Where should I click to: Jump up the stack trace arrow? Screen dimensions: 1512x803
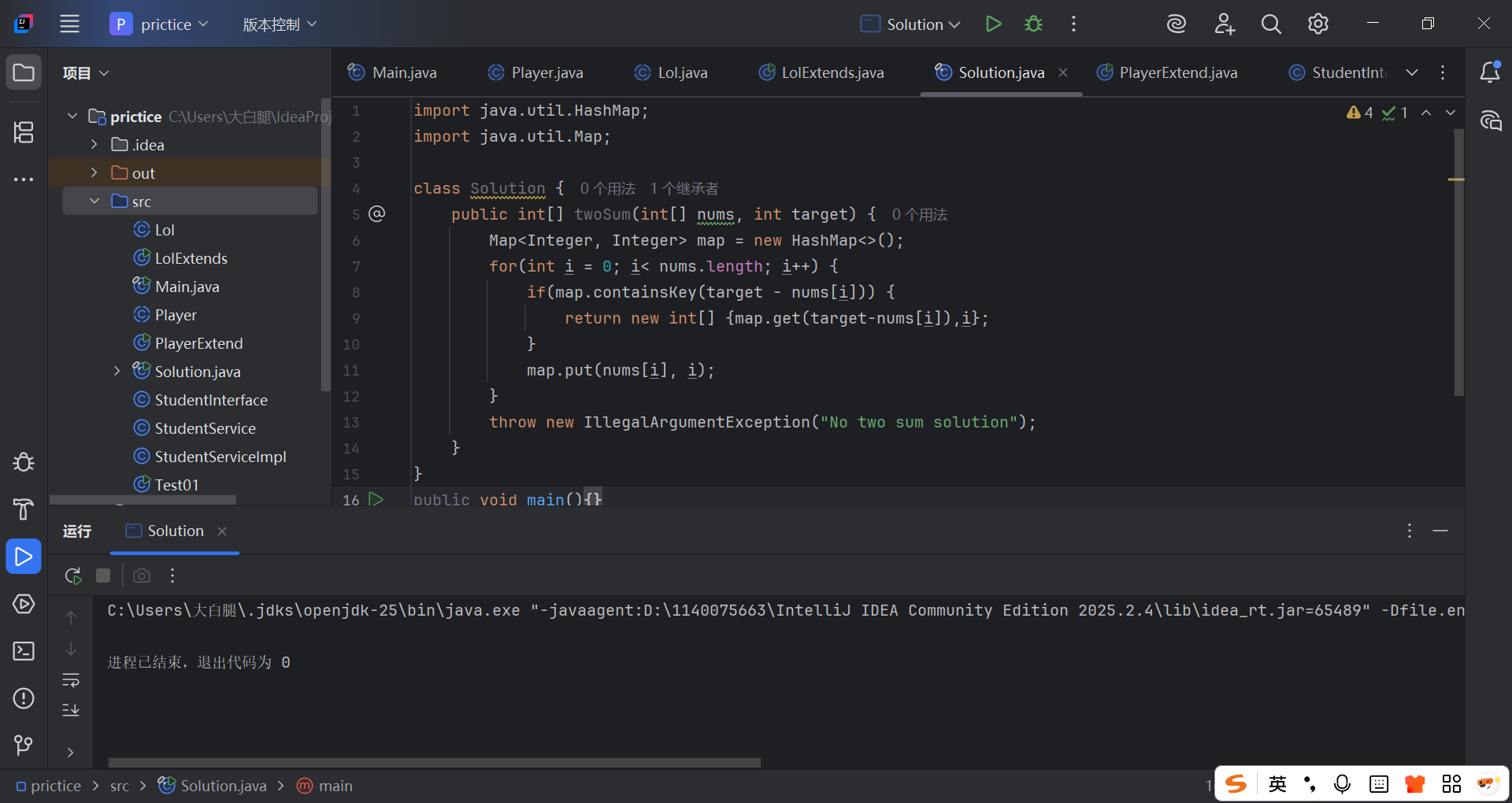[71, 618]
